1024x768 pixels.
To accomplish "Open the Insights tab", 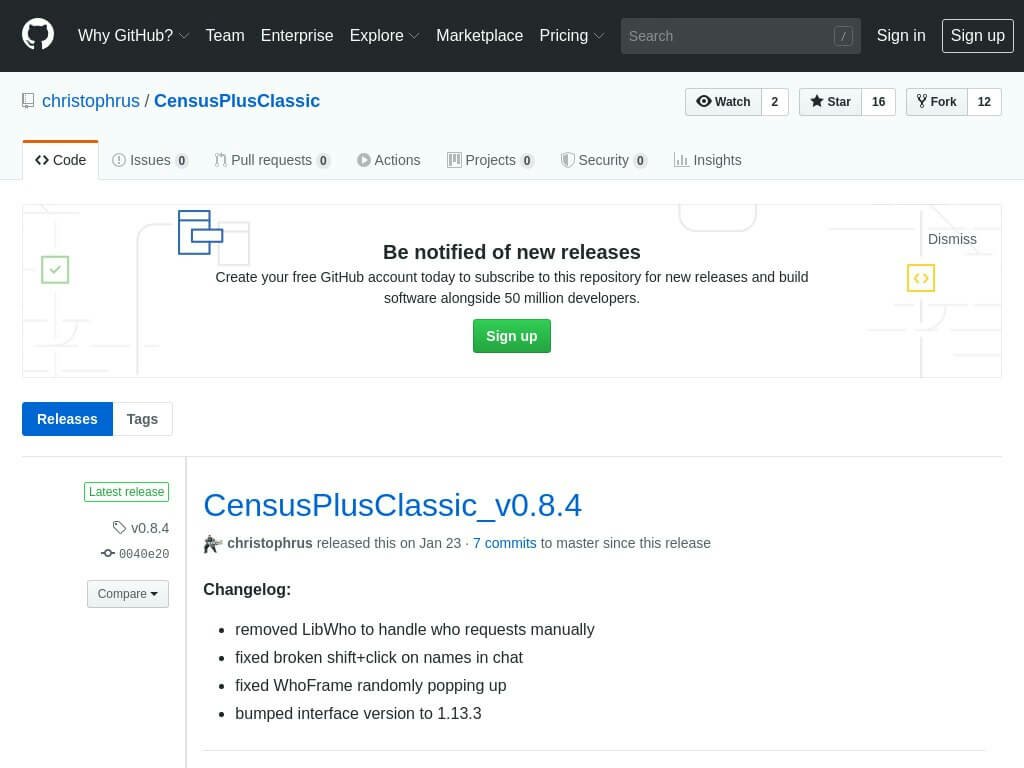I will click(x=708, y=160).
